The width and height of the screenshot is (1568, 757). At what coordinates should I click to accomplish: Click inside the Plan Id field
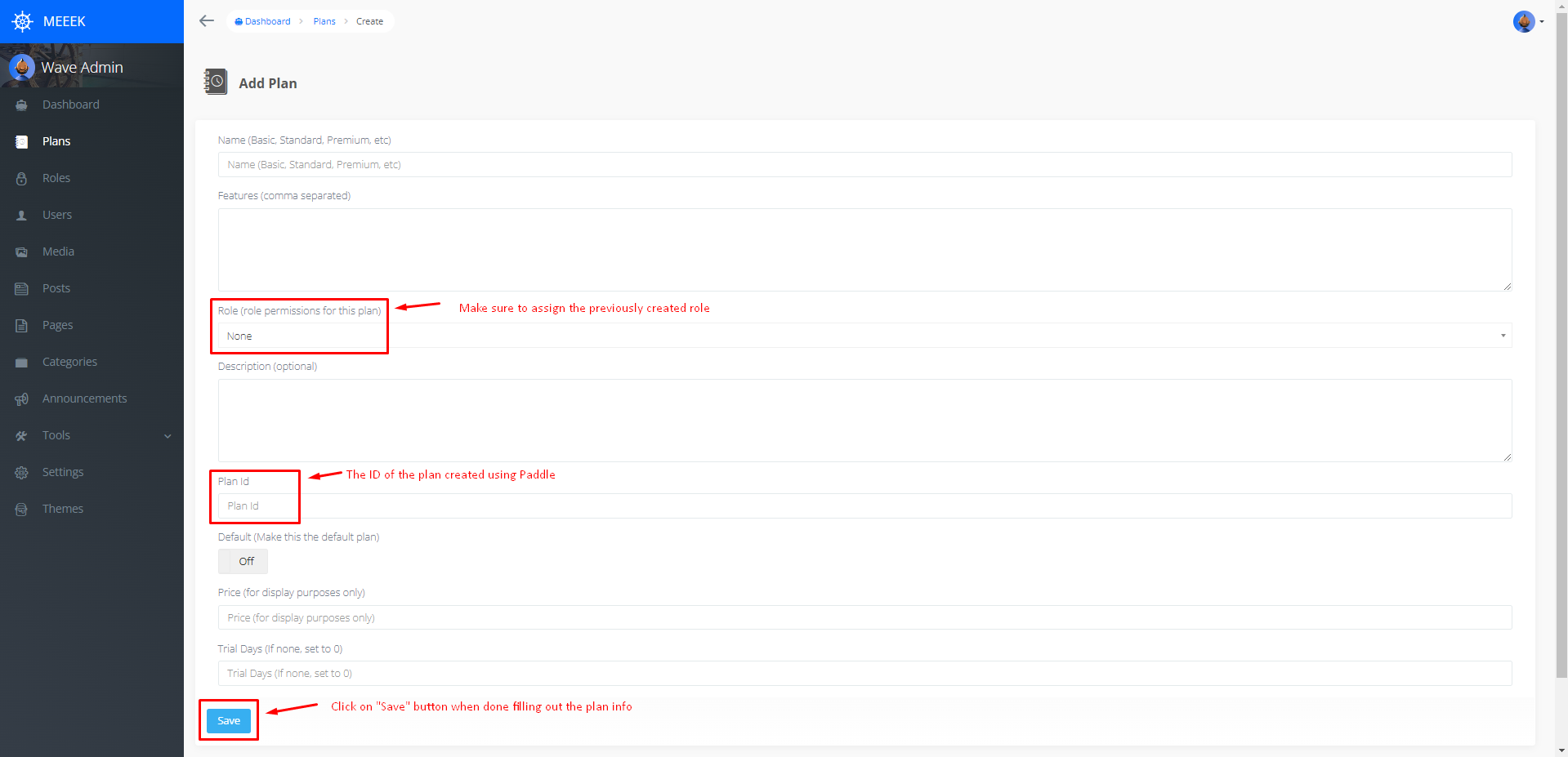[572, 505]
